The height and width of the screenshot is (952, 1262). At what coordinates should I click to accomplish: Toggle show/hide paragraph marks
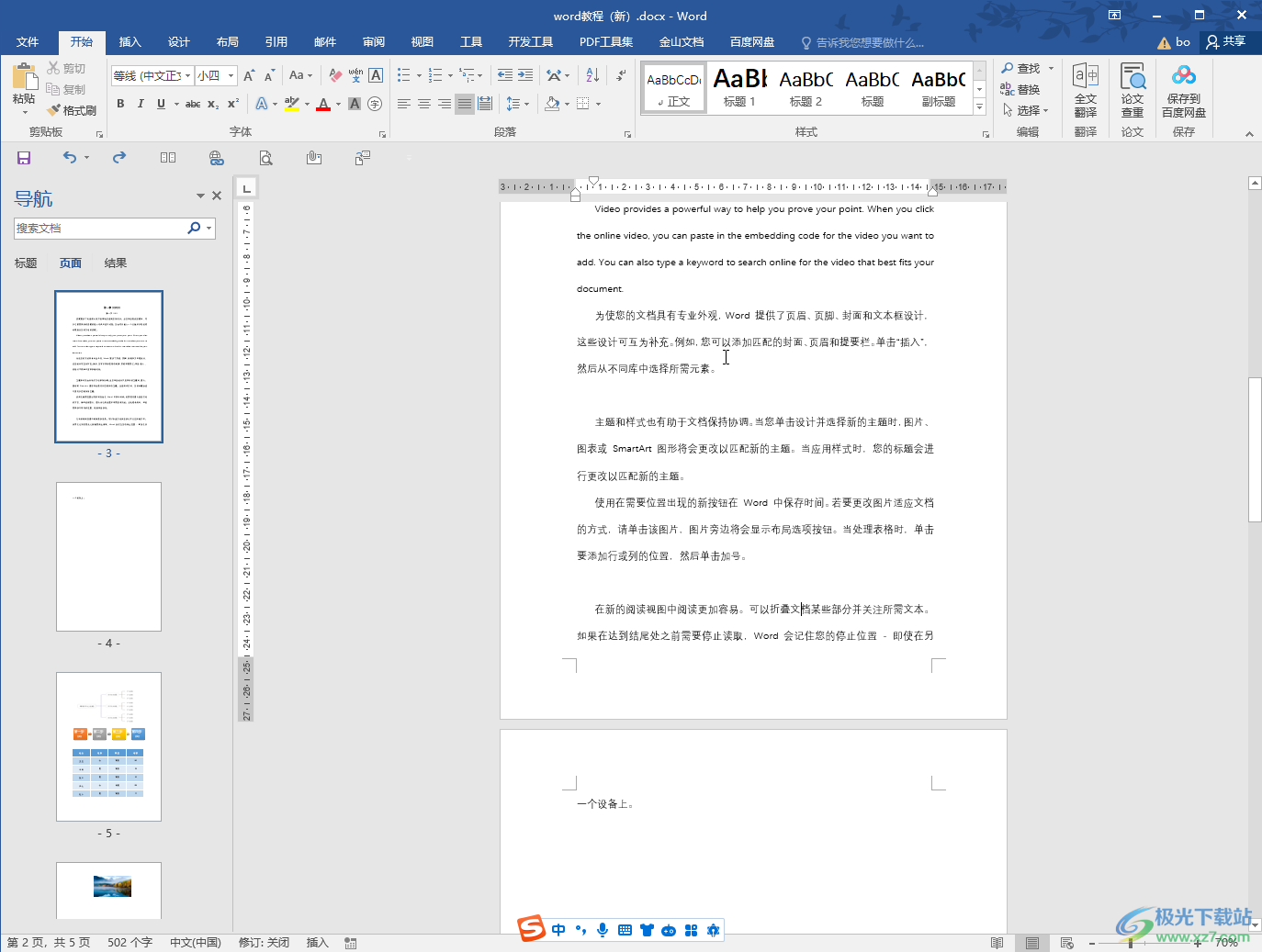(x=622, y=75)
